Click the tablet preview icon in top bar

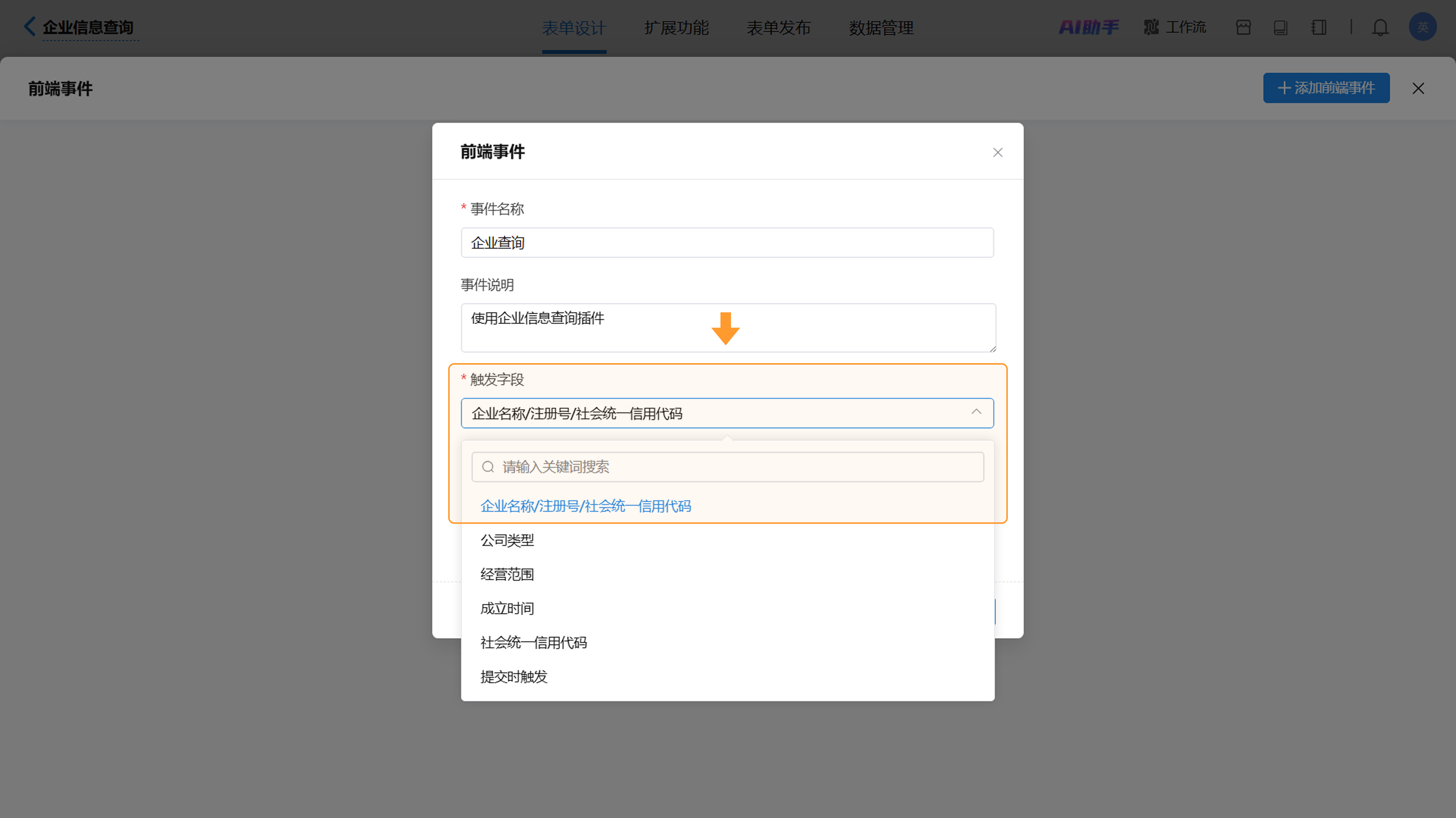click(1281, 27)
